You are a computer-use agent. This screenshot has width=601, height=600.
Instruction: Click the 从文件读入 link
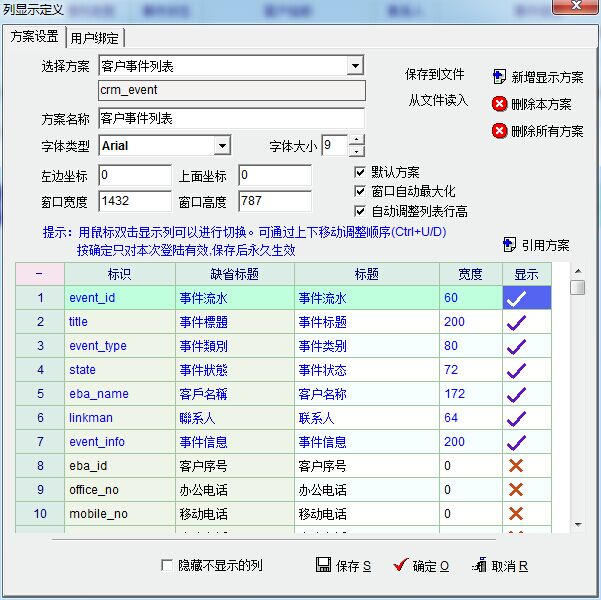click(x=437, y=100)
